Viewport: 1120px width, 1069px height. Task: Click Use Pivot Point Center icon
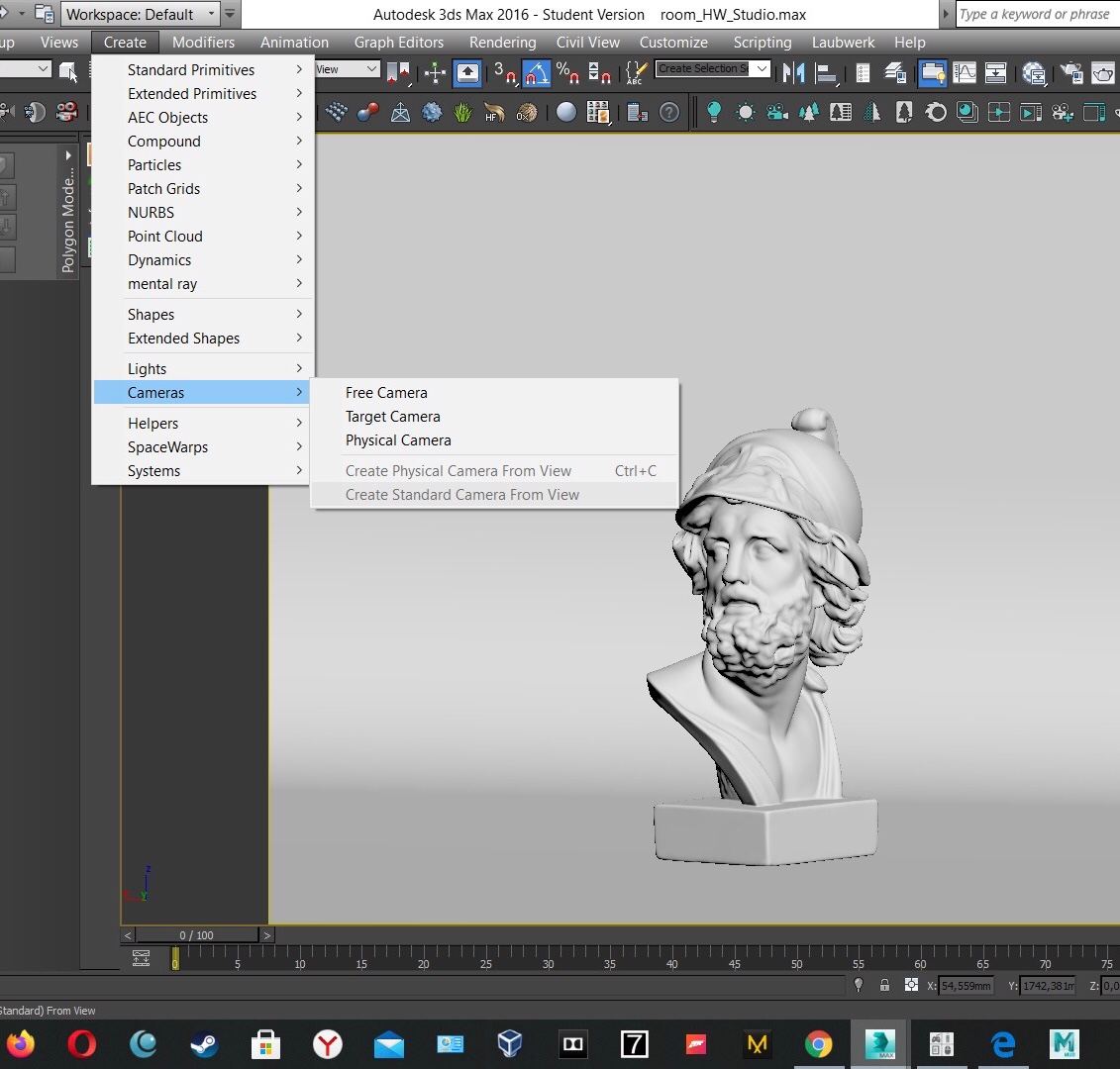(x=398, y=72)
